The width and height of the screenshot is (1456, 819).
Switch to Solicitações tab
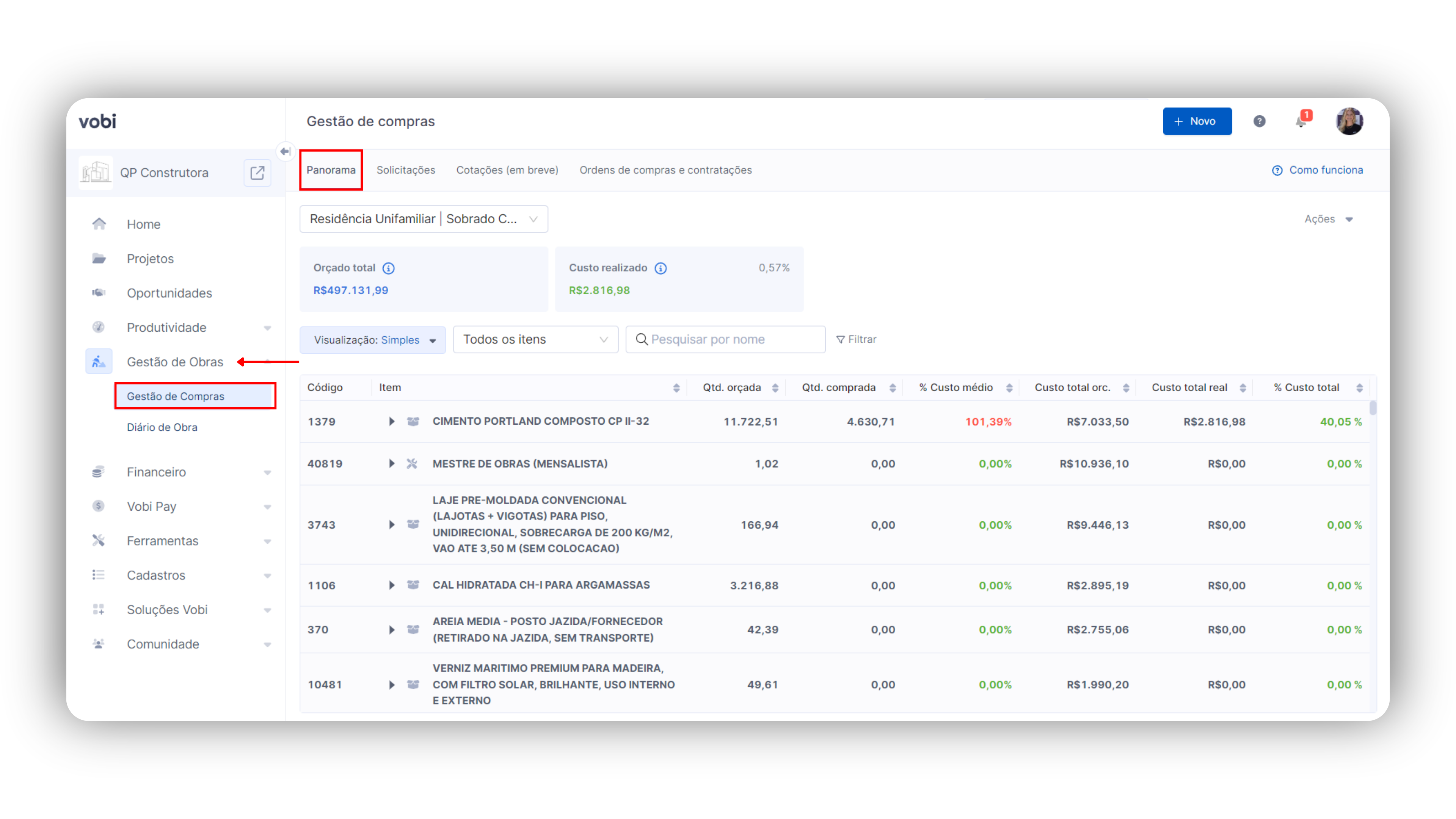coord(406,170)
